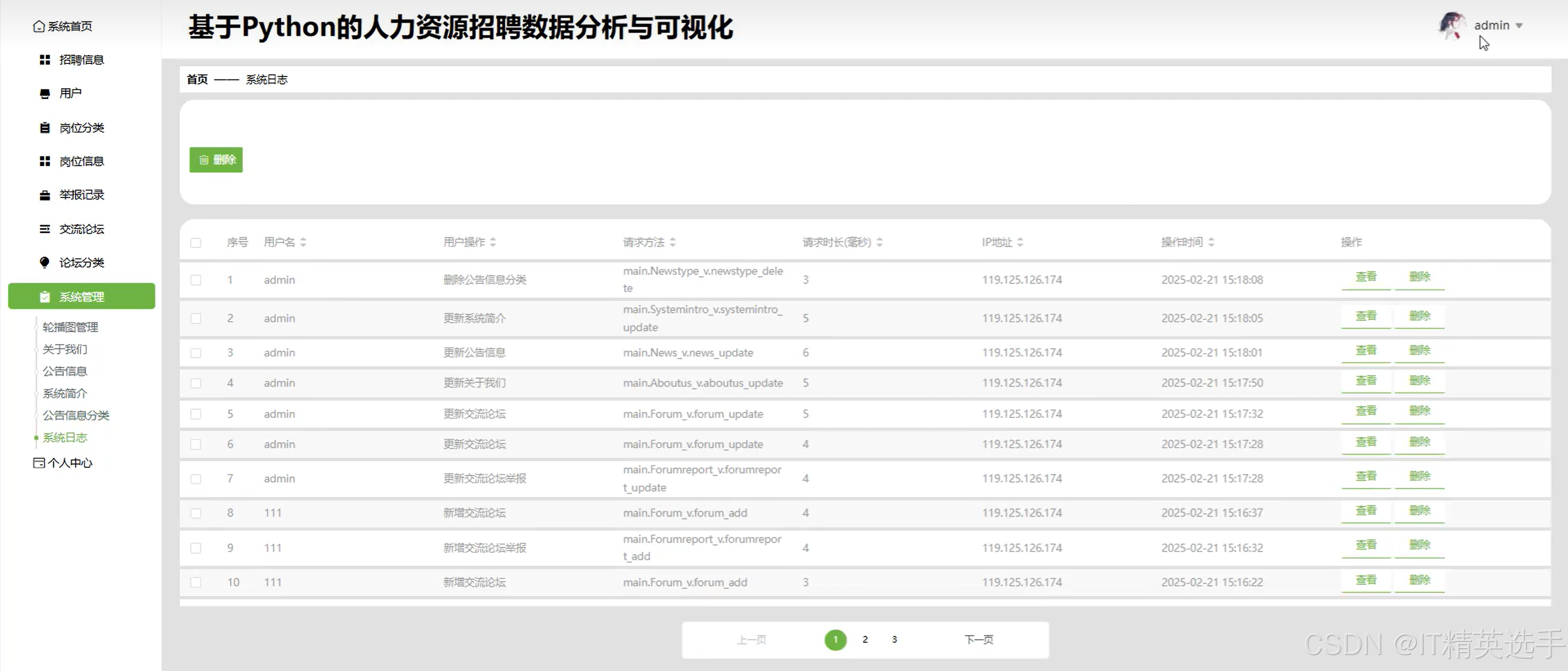1568x671 pixels.
Task: Tick the checkbox for row 1
Action: (196, 280)
